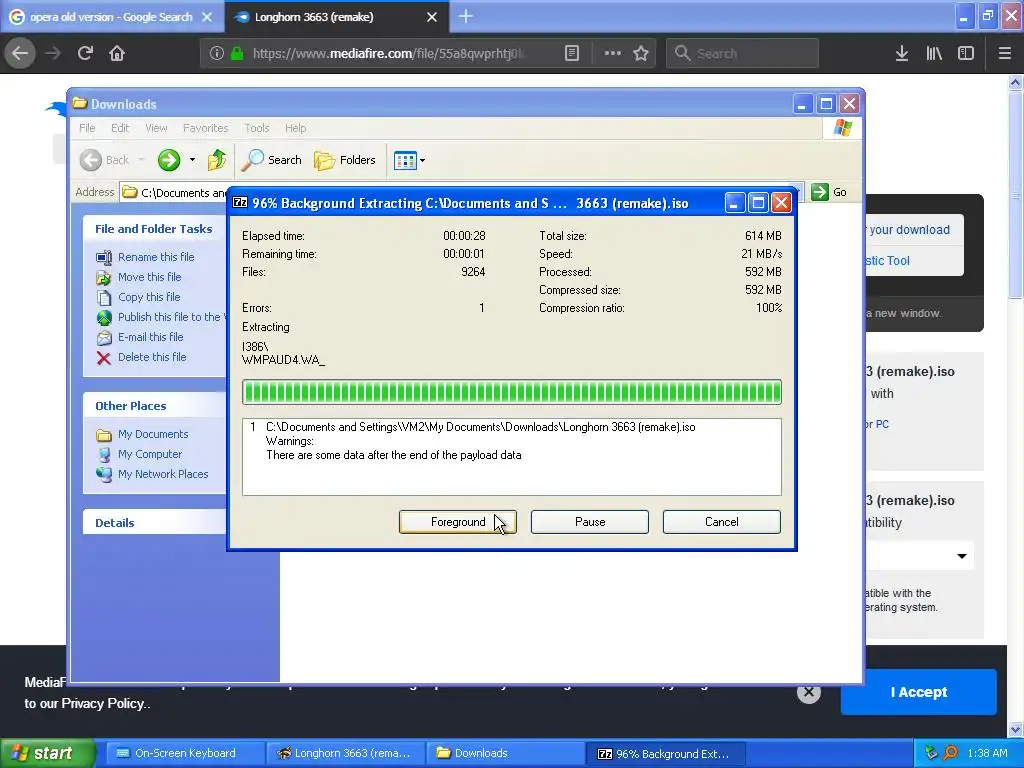Toggle reader view in Firefox
1024x768 pixels.
[x=571, y=54]
